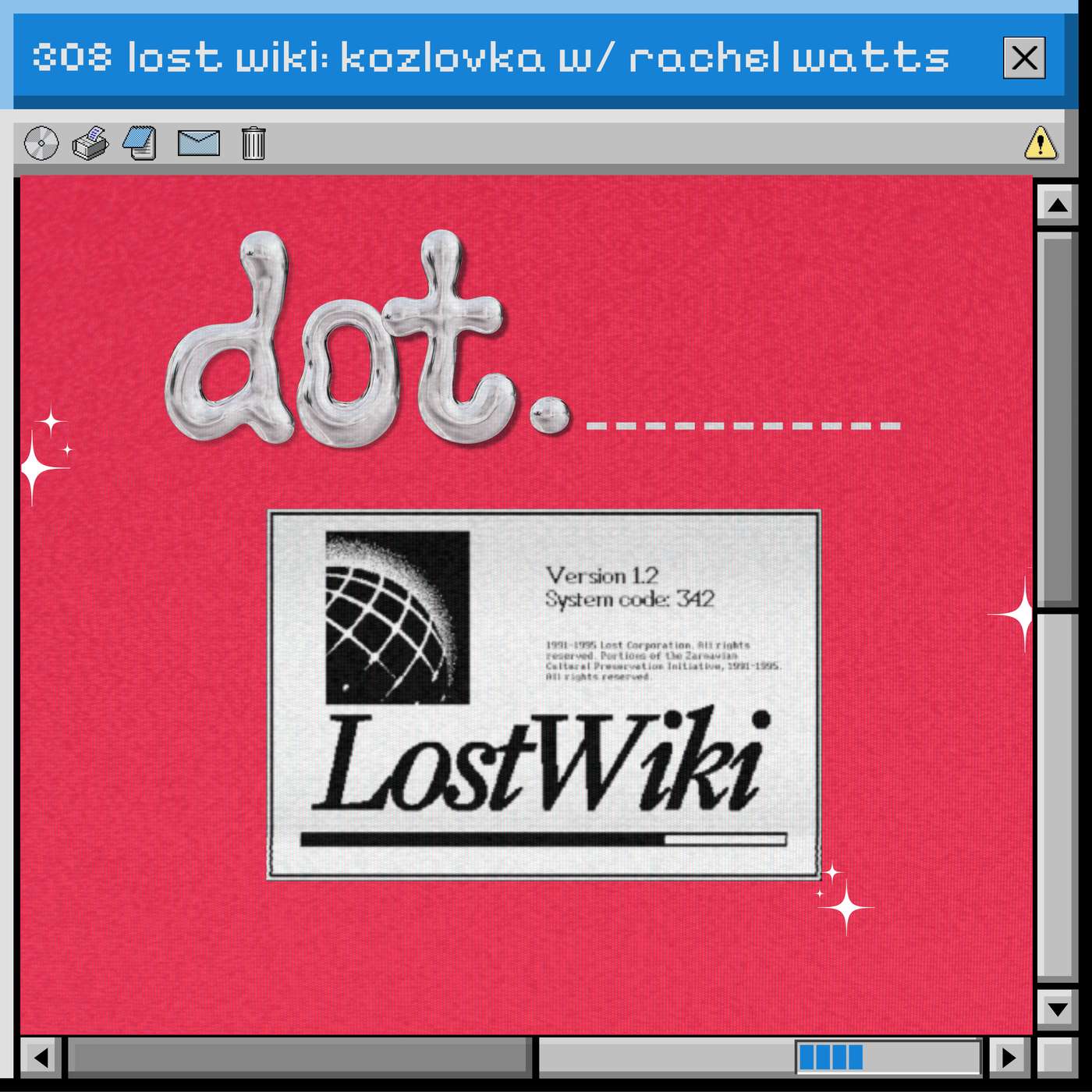
Task: Click the envelope mail icon
Action: click(x=199, y=144)
